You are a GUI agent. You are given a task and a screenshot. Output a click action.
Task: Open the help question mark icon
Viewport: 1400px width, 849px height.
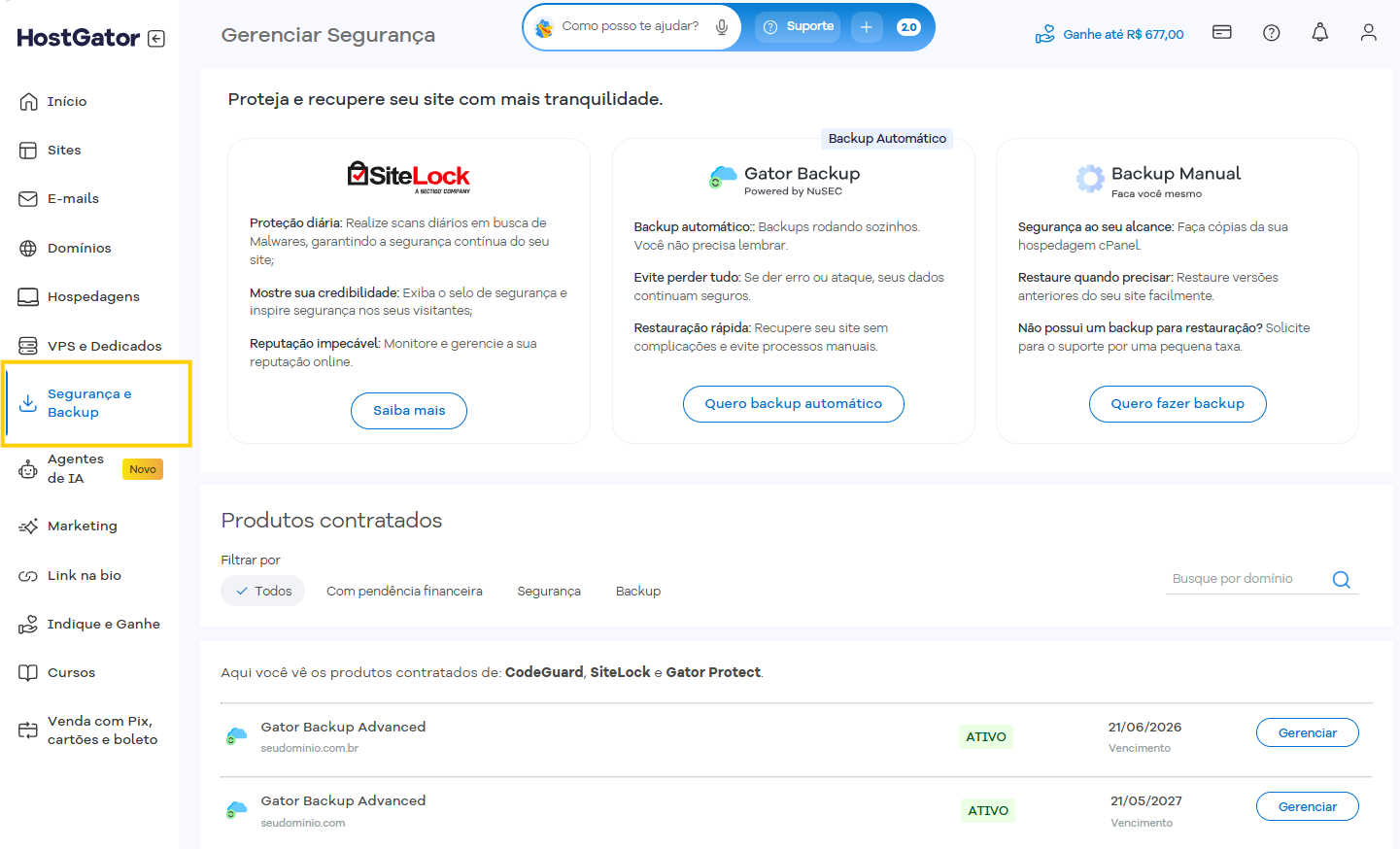click(1271, 33)
